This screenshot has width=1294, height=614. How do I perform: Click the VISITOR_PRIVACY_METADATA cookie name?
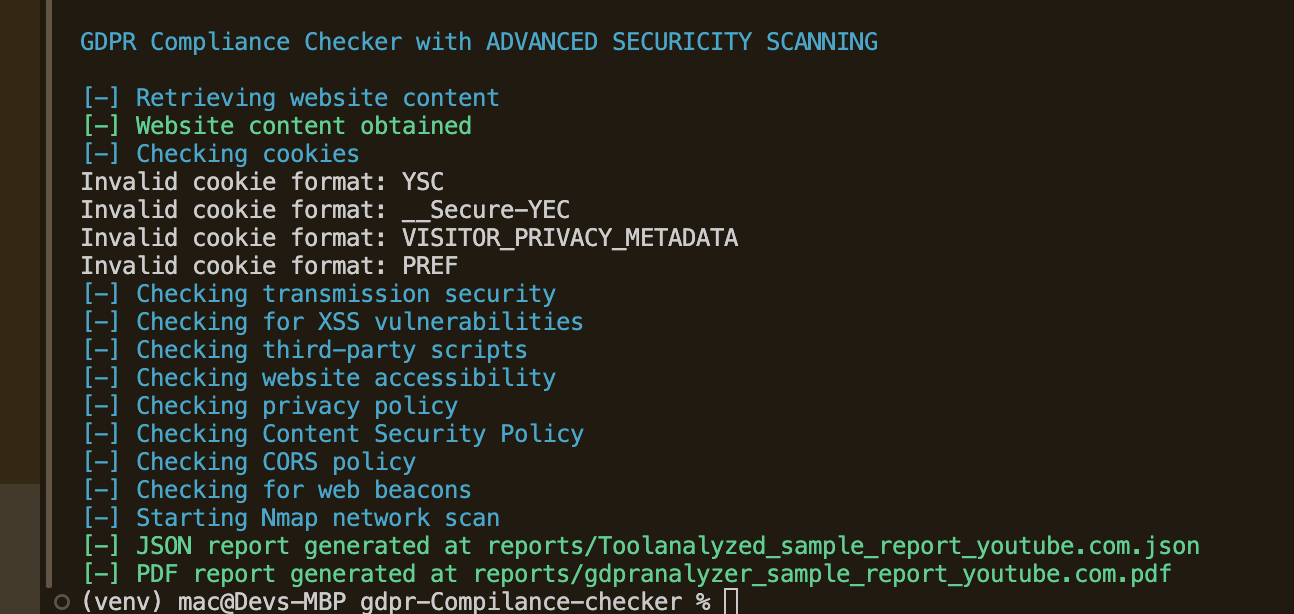pyautogui.click(x=570, y=238)
